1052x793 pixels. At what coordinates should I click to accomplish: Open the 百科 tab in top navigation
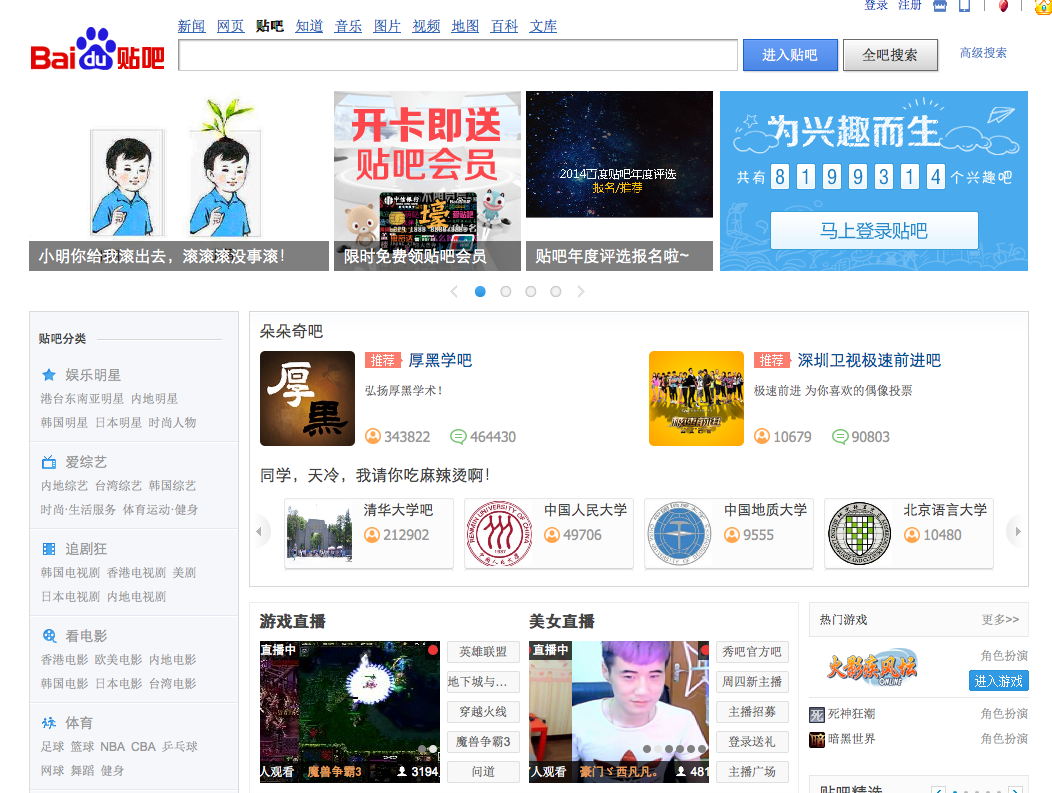pyautogui.click(x=504, y=26)
